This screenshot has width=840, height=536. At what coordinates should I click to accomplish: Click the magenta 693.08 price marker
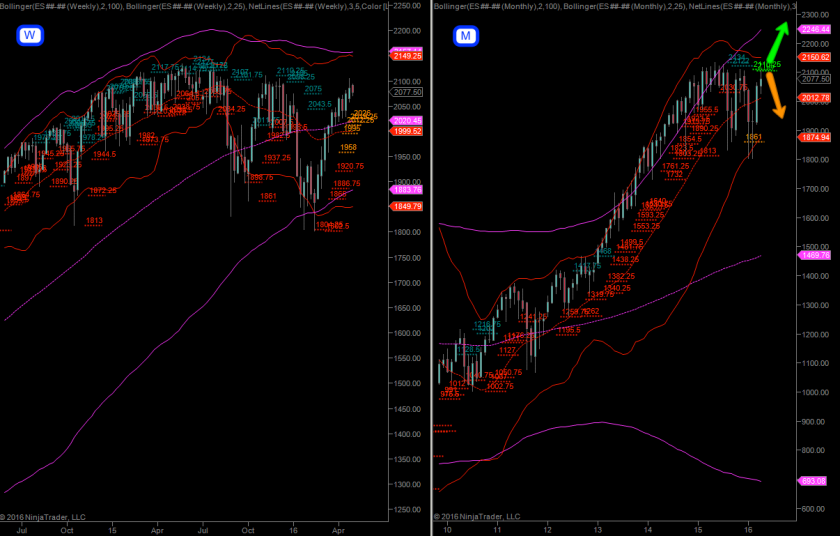(814, 481)
